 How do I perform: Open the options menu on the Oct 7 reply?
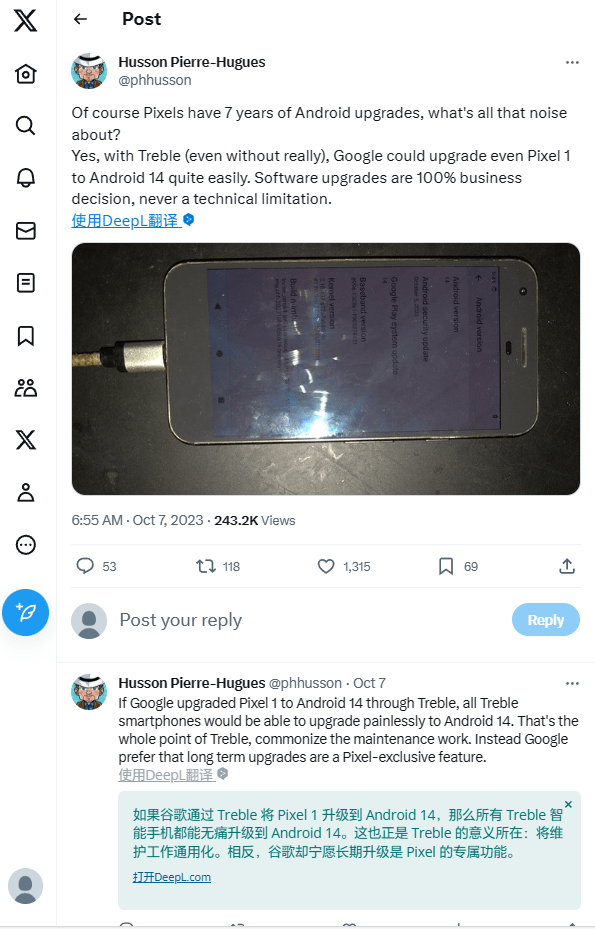pyautogui.click(x=572, y=682)
